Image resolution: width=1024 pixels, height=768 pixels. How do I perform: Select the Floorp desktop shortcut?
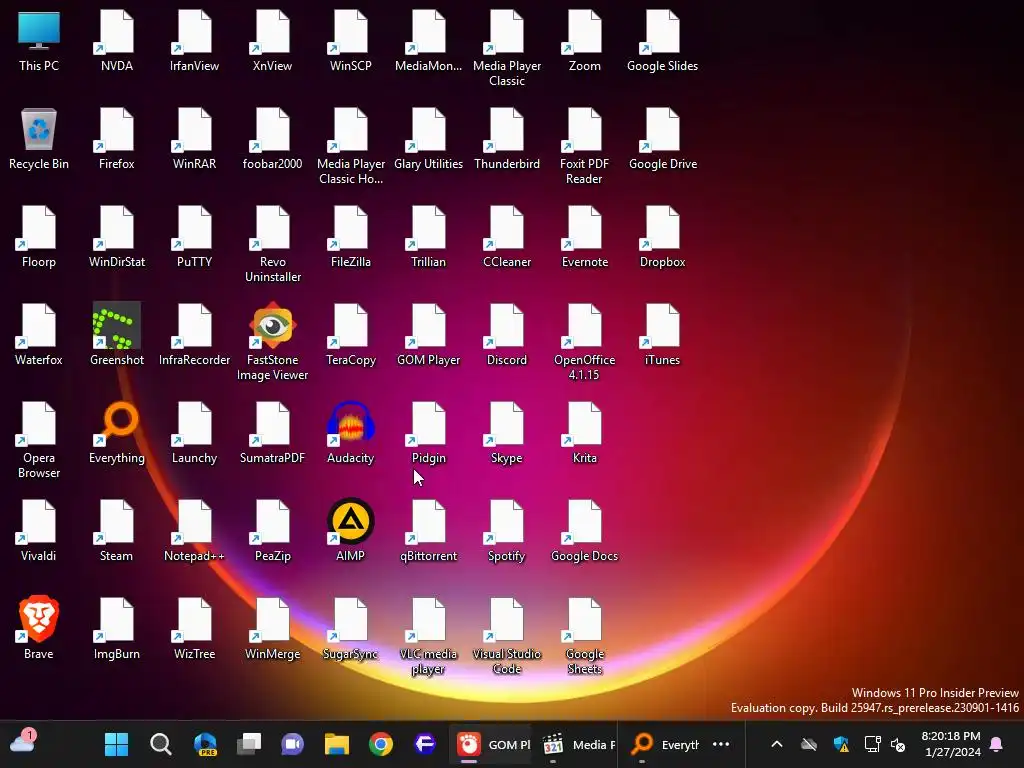pos(39,236)
